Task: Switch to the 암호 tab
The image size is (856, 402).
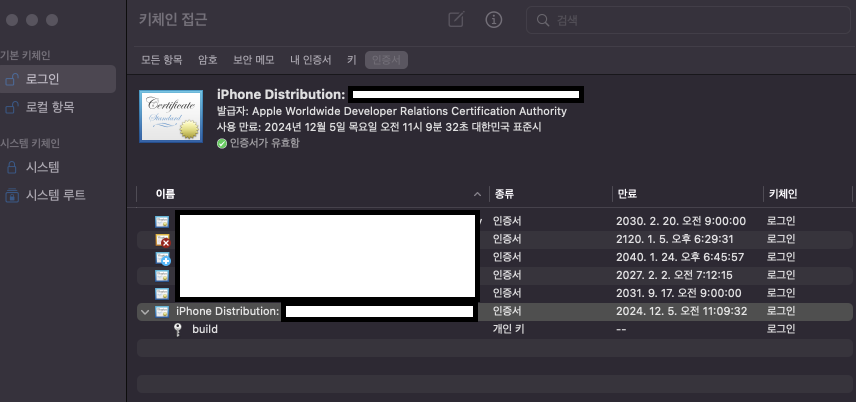Action: click(207, 60)
